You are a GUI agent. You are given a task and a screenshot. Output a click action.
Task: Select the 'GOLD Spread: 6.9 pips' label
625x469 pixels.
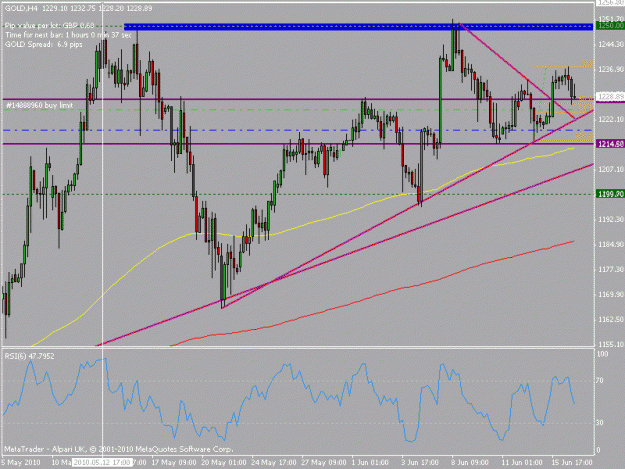click(43, 44)
